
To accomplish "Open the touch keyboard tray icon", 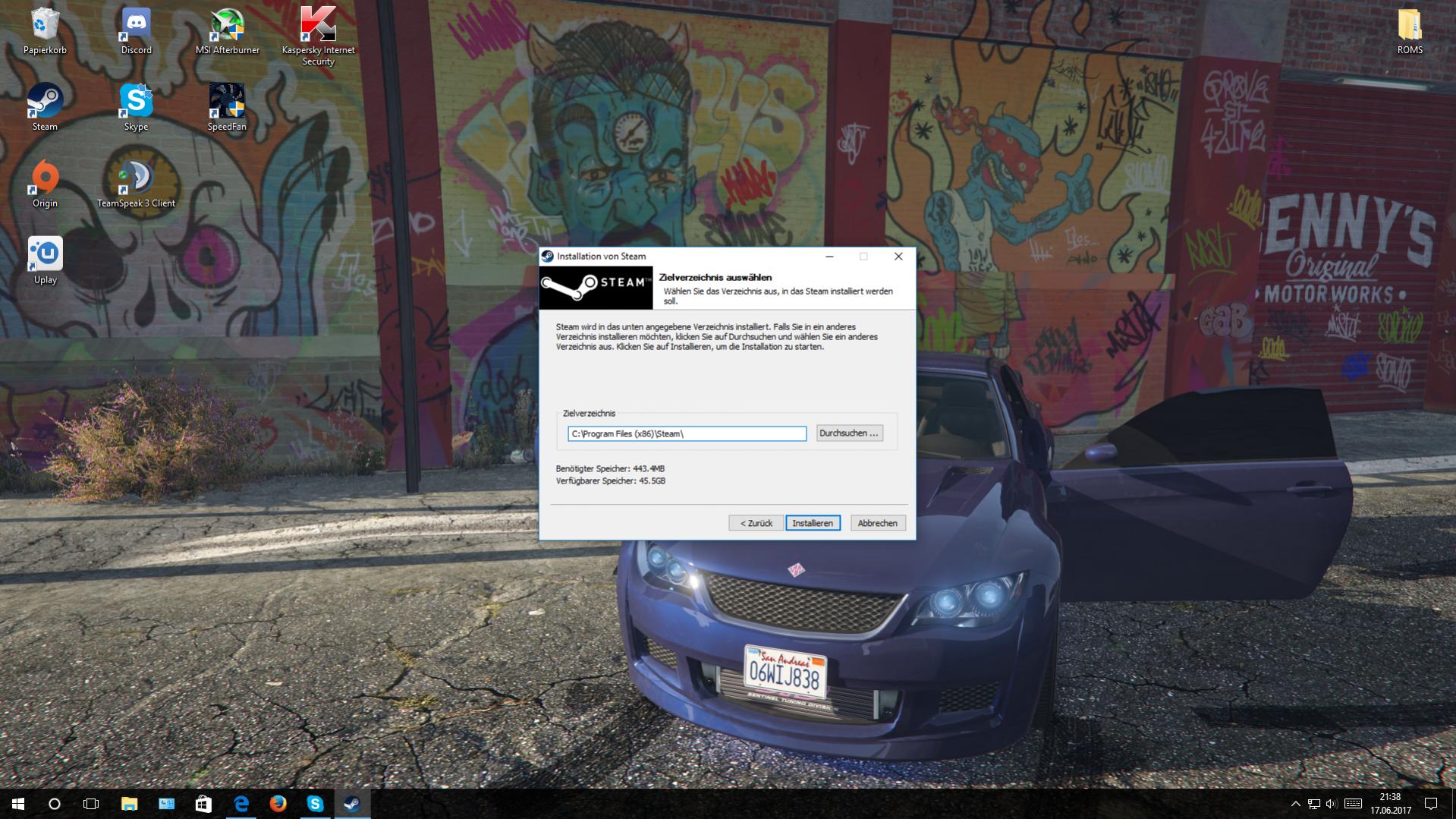I will click(x=1353, y=804).
